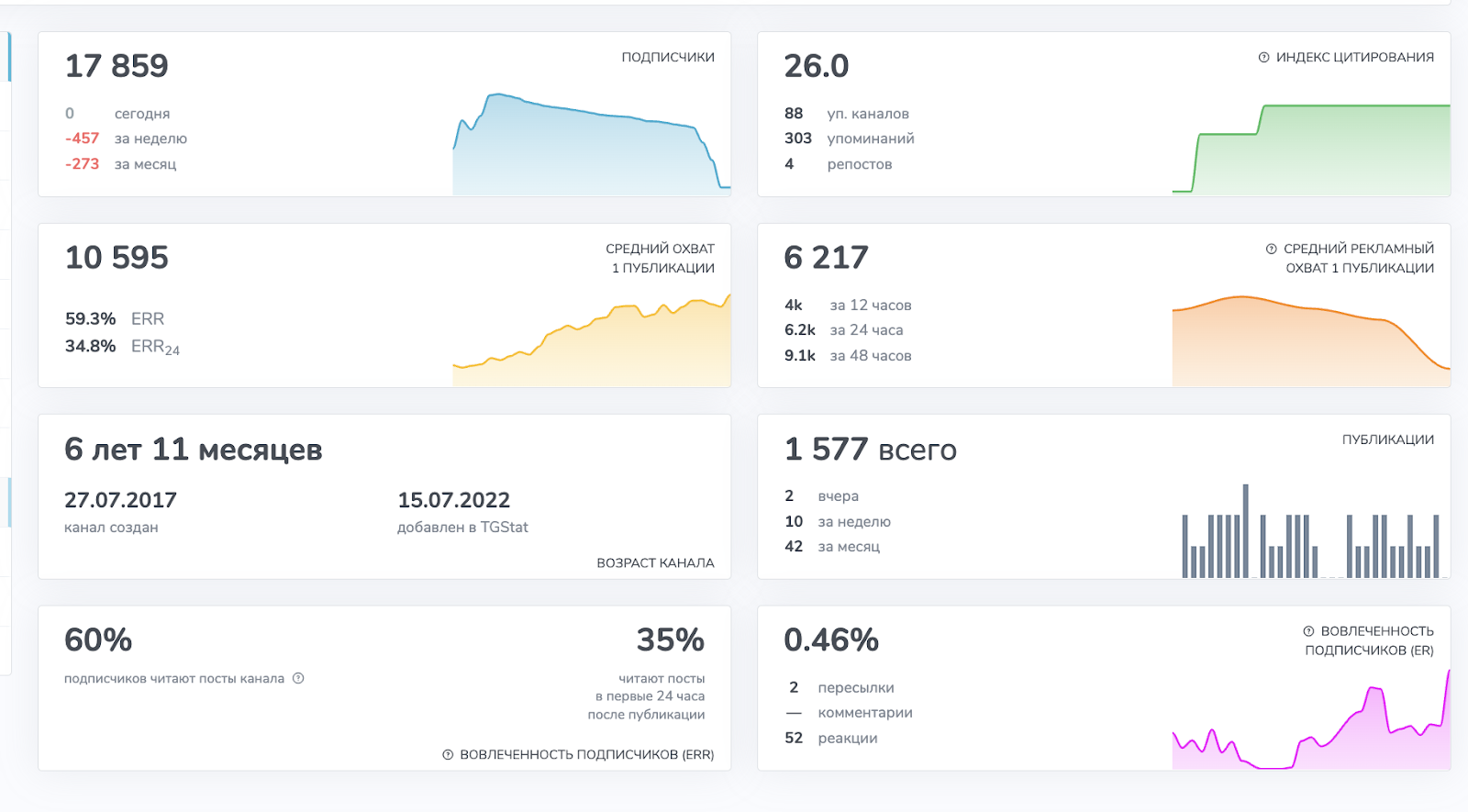The width and height of the screenshot is (1468, 812).
Task: Click channel age '6 лет 11 месяцев'
Action: [194, 450]
